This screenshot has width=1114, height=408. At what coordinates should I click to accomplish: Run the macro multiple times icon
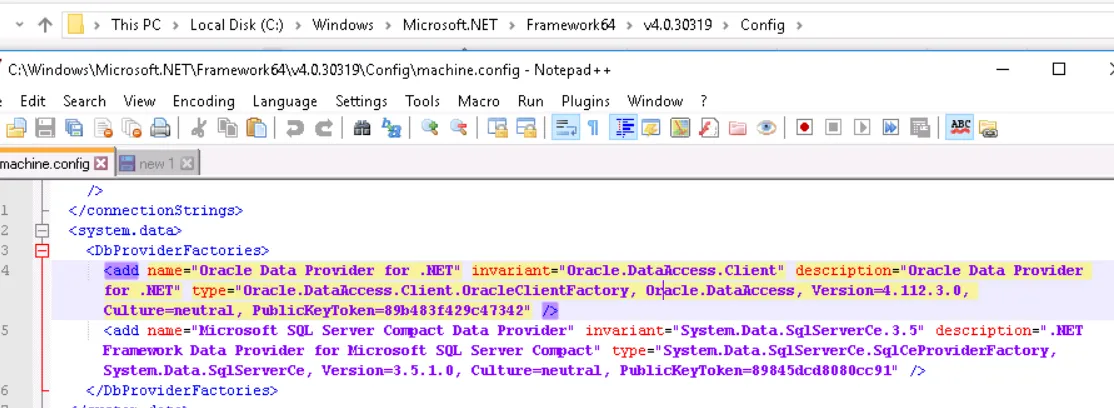click(890, 128)
